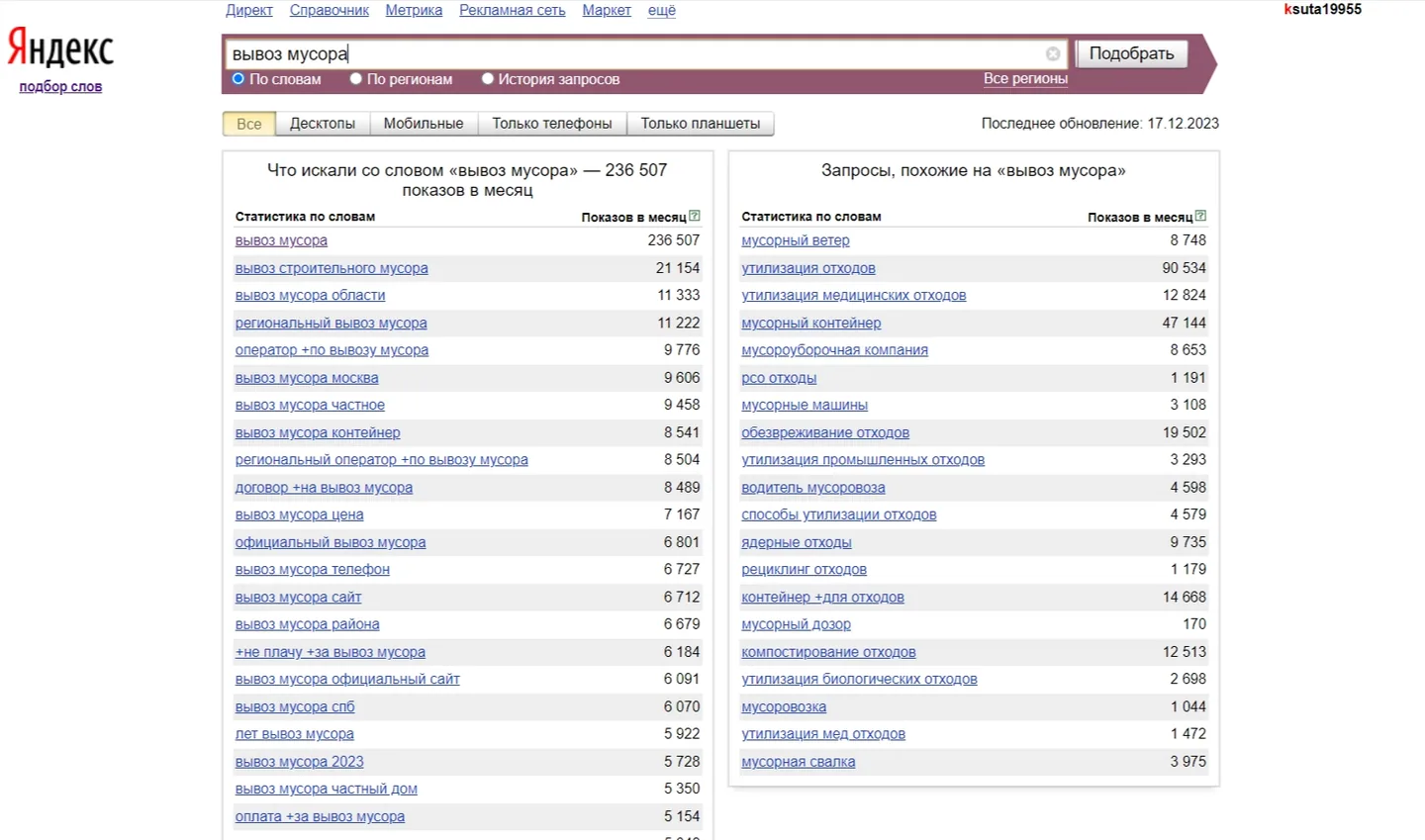Open 'Директ' in the top navigation
Viewport: 1425px width, 840px height.
click(x=249, y=10)
